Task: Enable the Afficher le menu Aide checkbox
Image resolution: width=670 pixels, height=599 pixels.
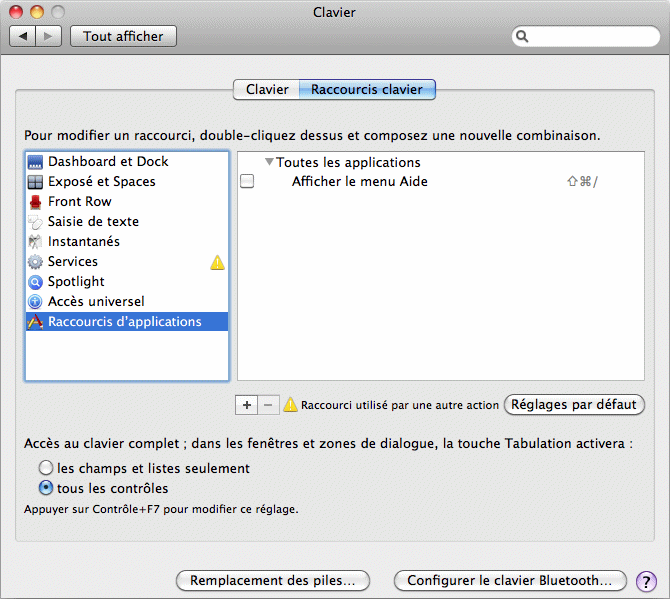Action: 247,181
